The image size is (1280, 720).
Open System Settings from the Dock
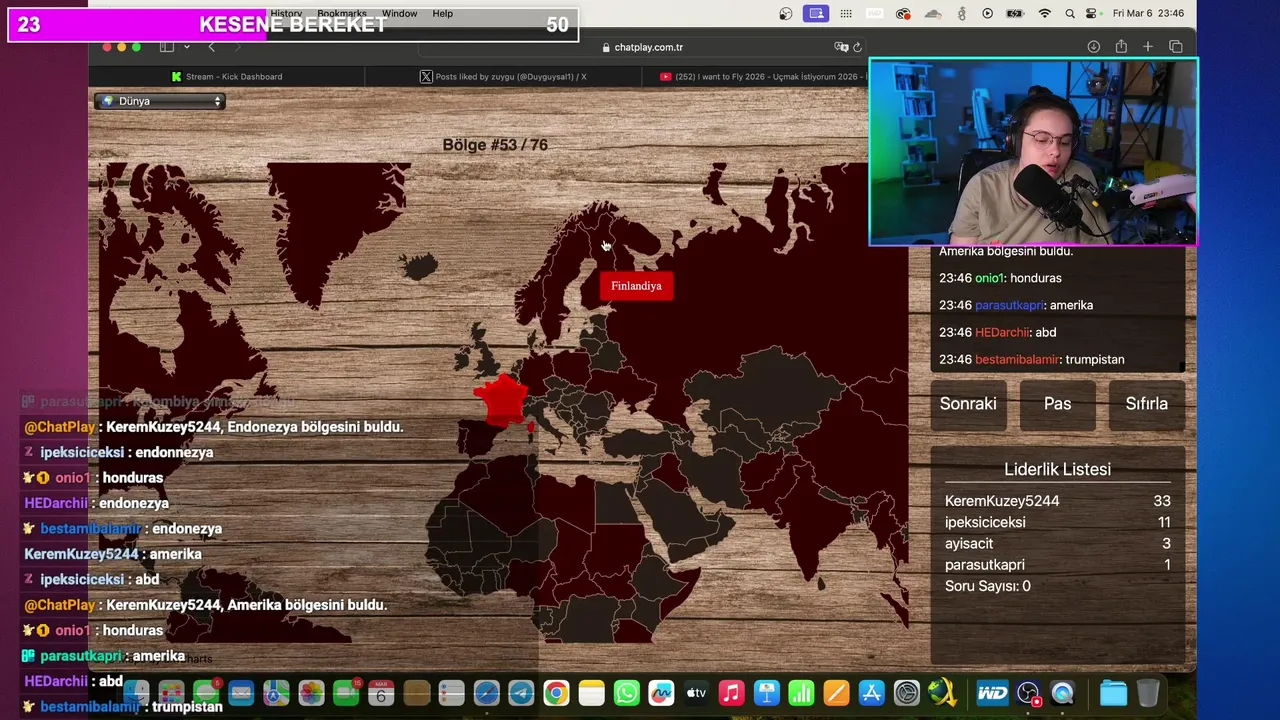click(x=906, y=693)
